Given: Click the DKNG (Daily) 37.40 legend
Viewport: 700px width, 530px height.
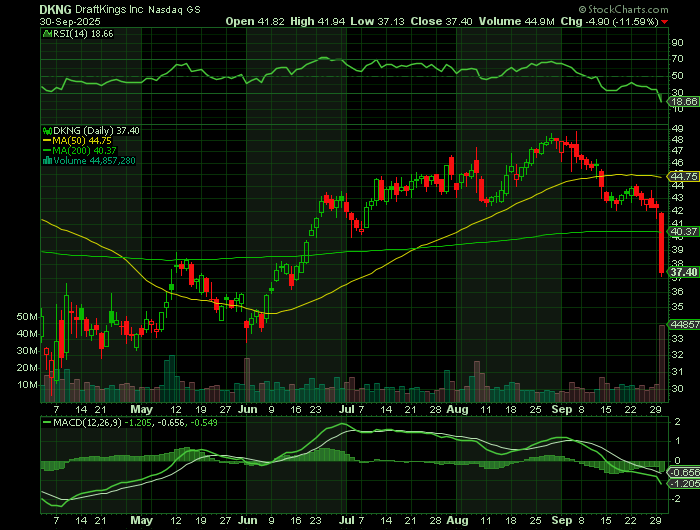Looking at the screenshot, I should click(x=96, y=130).
